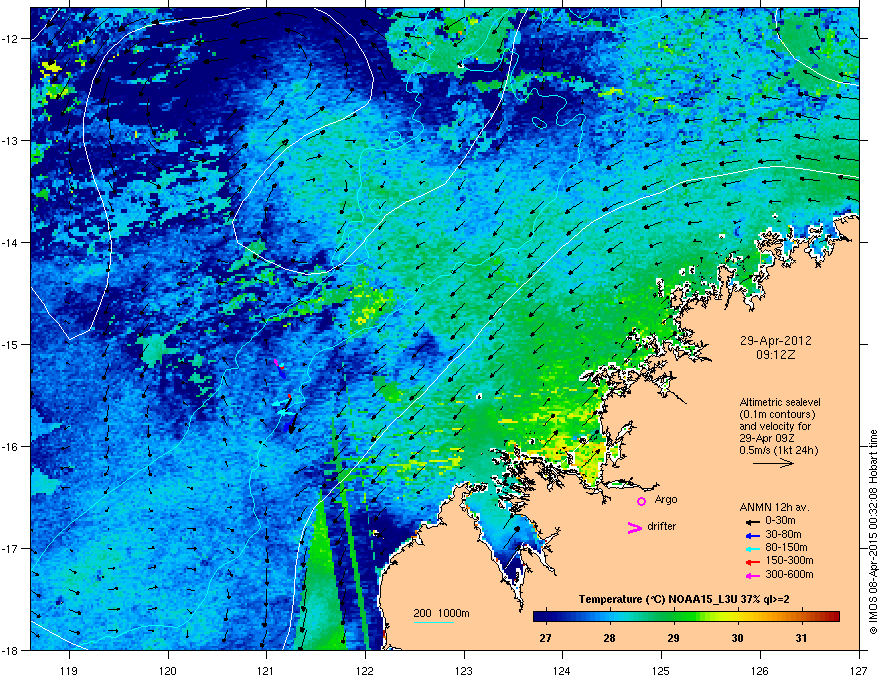Image resolution: width=880 pixels, height=680 pixels.
Task: Click the '150-300m' depth label
Action: 789,560
